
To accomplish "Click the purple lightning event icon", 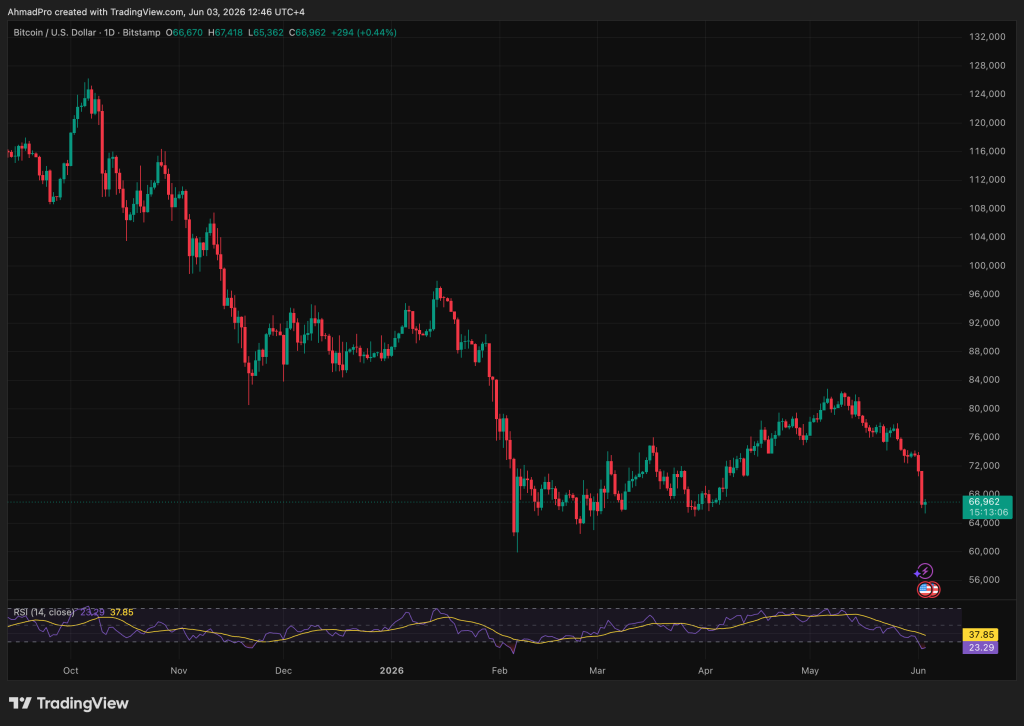I will click(924, 571).
